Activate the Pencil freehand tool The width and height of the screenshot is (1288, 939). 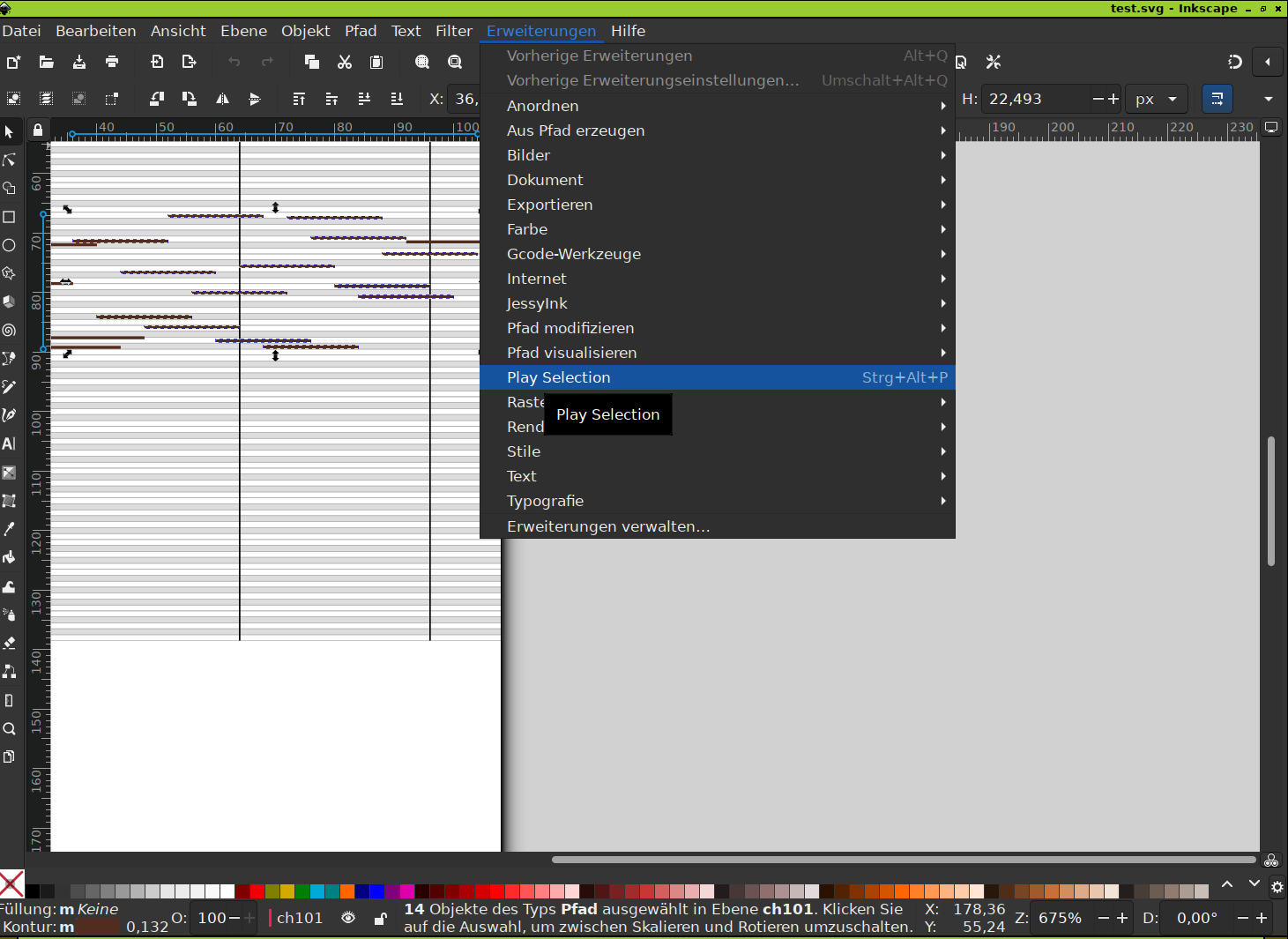(10, 387)
